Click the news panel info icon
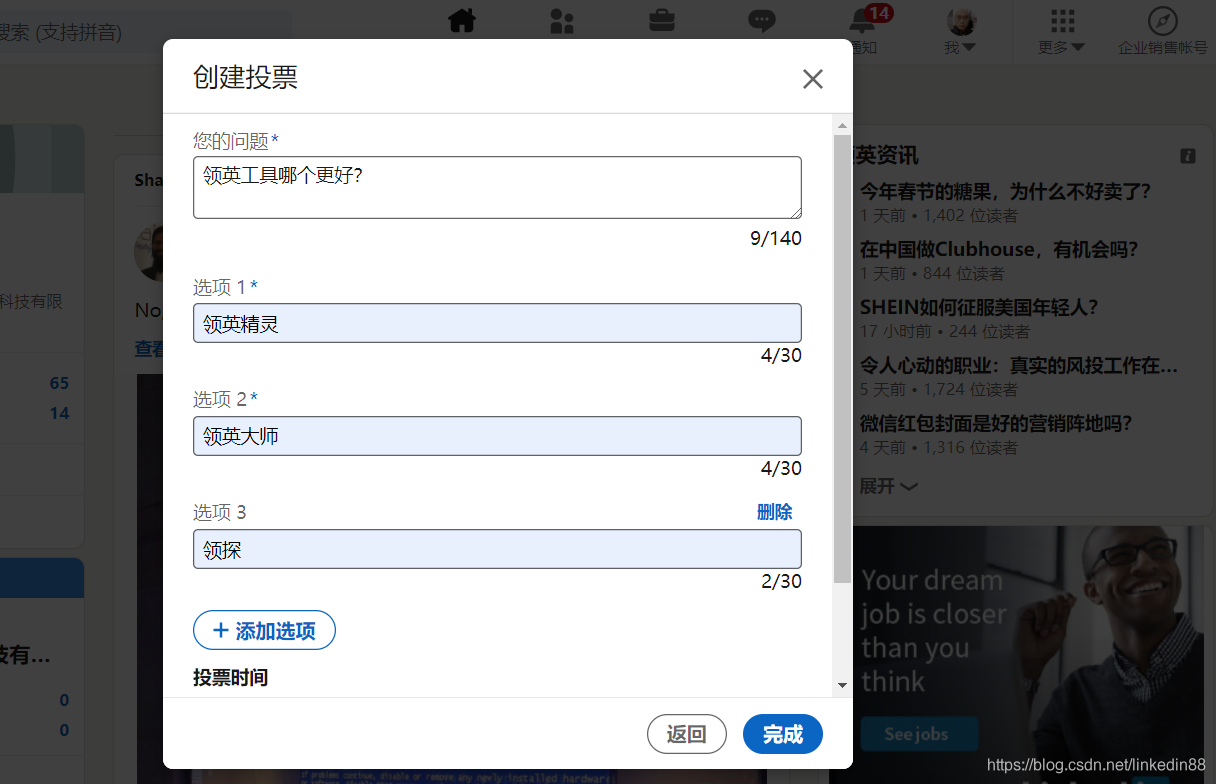1216x784 pixels. tap(1188, 156)
